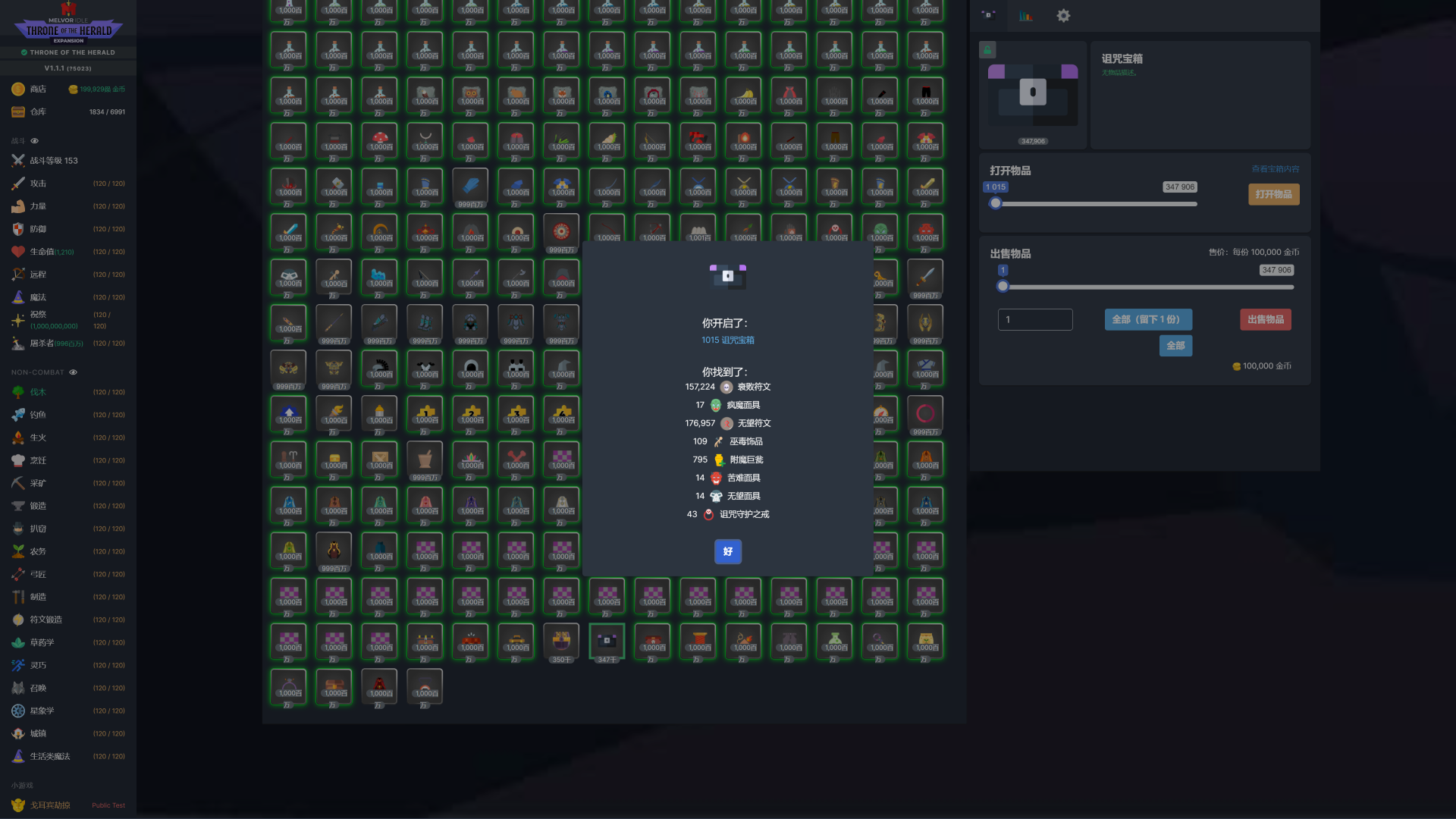Open the 弓匠 fletching skill

(x=68, y=574)
